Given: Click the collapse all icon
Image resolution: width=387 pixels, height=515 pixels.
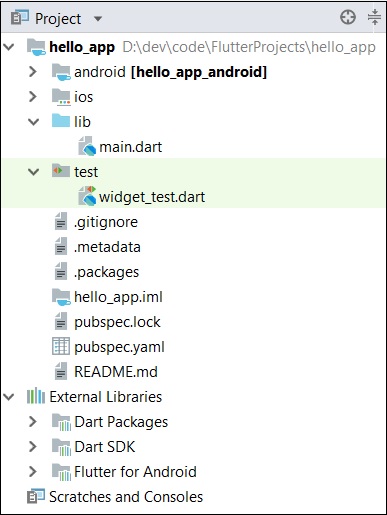Looking at the screenshot, I should pos(375,17).
